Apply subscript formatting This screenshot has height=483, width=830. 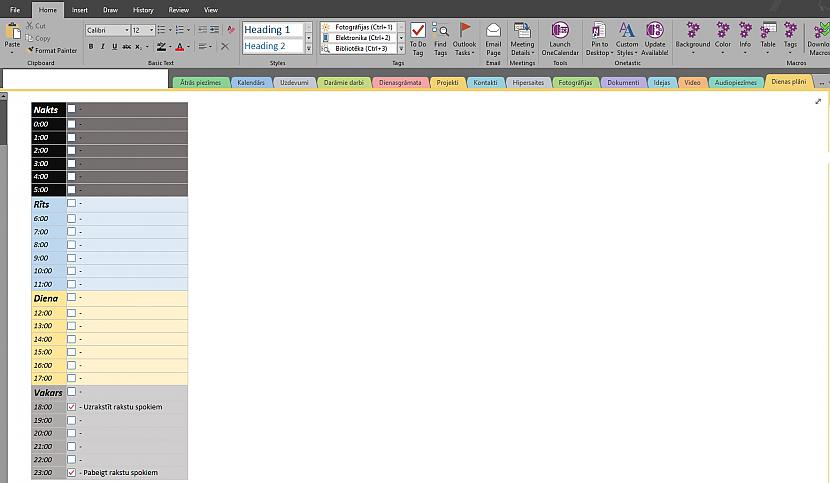coord(138,47)
